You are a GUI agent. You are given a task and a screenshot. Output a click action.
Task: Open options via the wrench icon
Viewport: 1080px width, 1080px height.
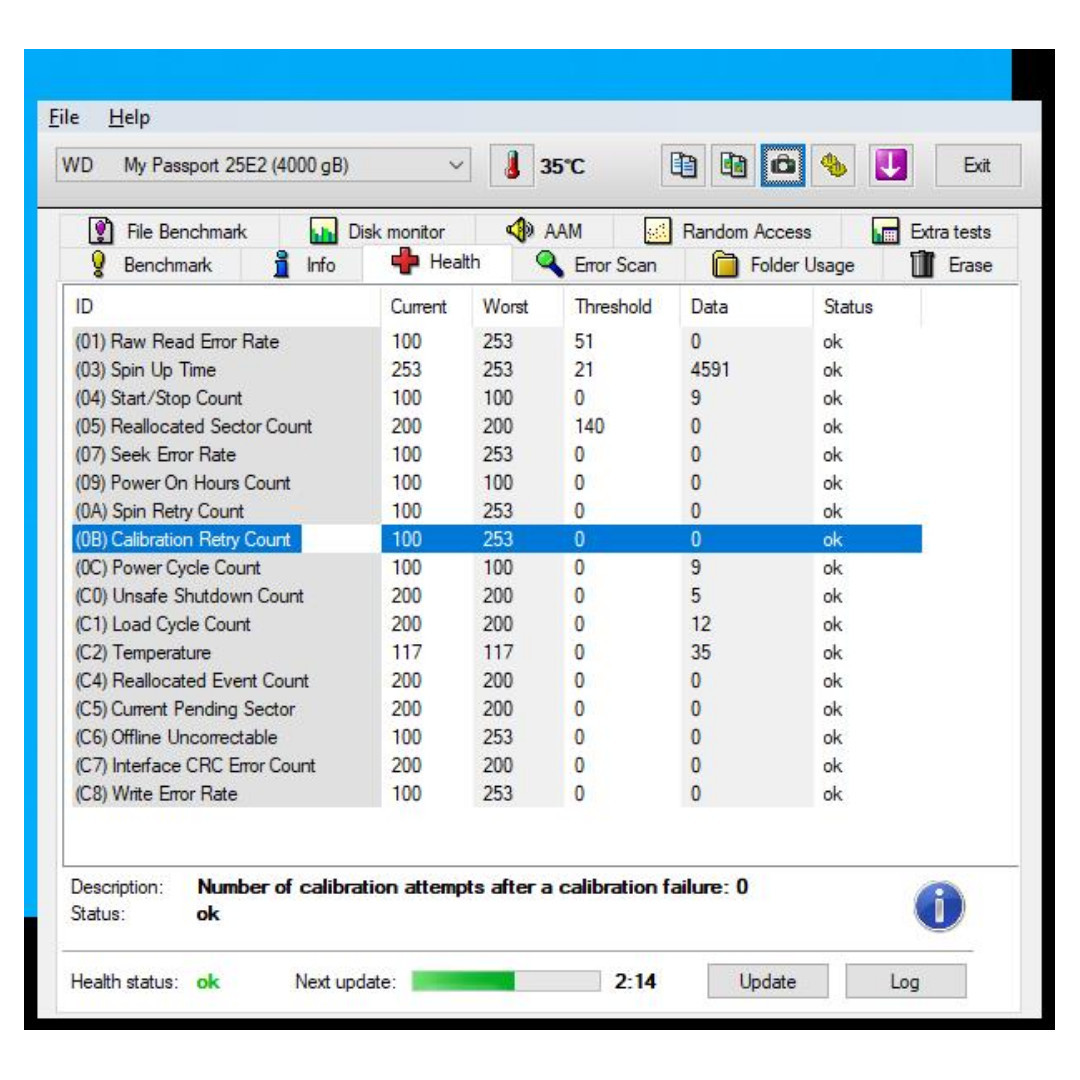point(833,166)
